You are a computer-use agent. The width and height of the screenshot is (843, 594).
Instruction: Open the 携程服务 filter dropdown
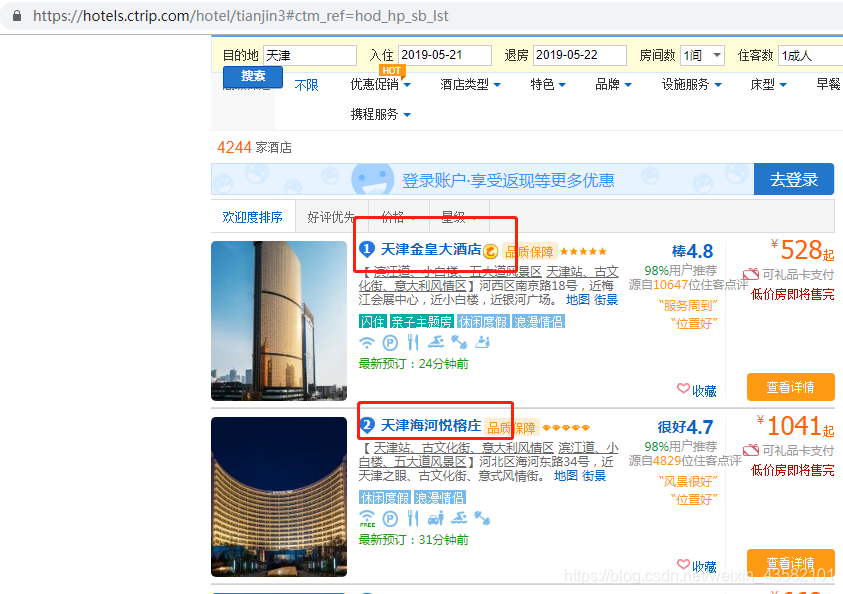pyautogui.click(x=381, y=114)
